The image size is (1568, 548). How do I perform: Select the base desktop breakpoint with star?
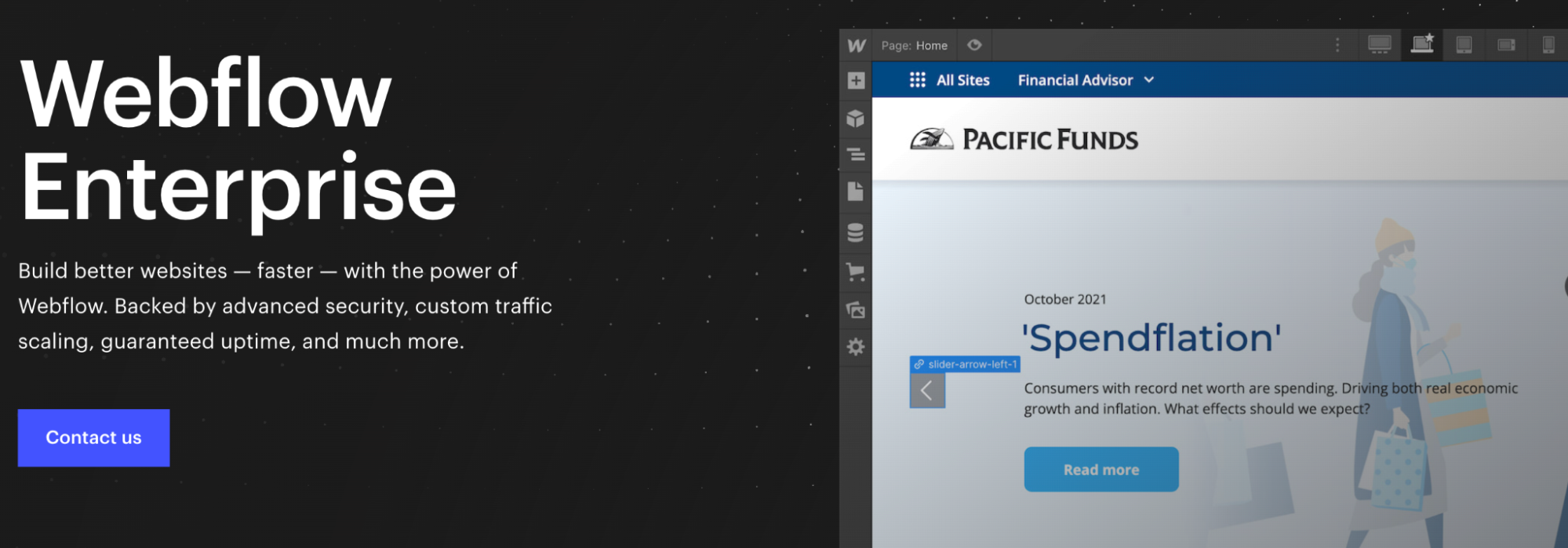1422,44
